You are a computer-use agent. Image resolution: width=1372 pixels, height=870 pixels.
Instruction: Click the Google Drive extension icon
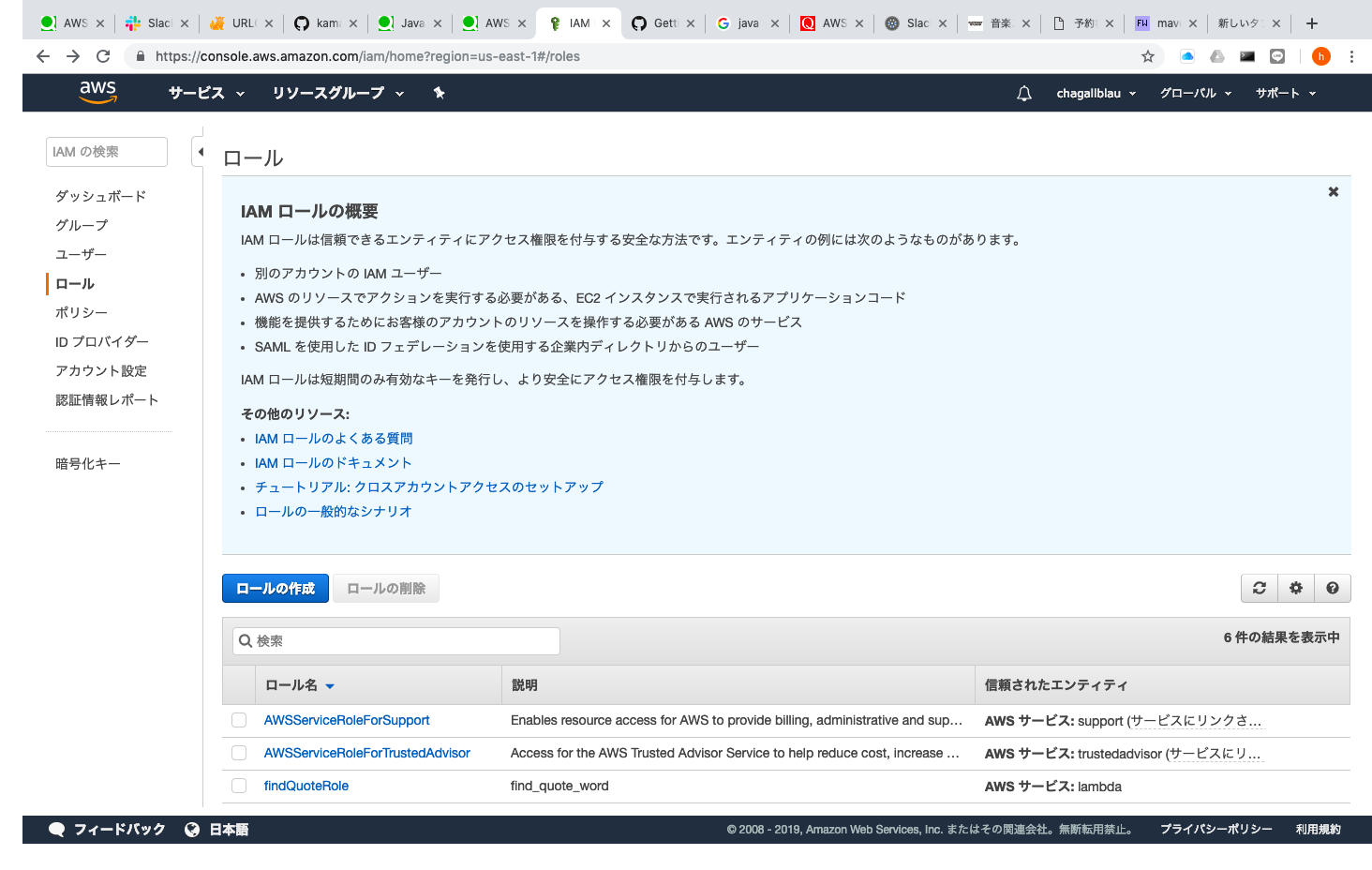coord(1217,56)
